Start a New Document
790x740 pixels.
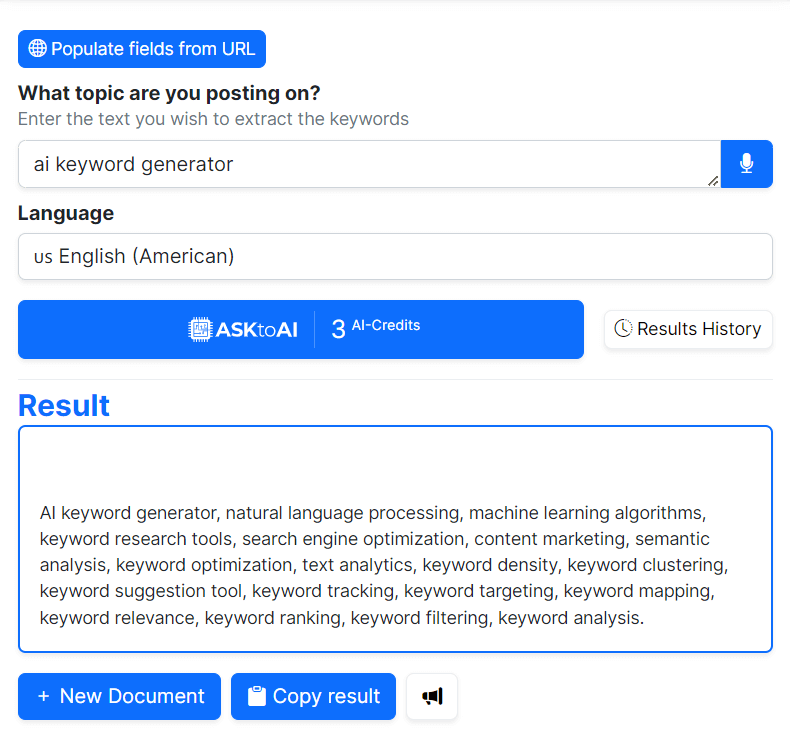(x=119, y=696)
